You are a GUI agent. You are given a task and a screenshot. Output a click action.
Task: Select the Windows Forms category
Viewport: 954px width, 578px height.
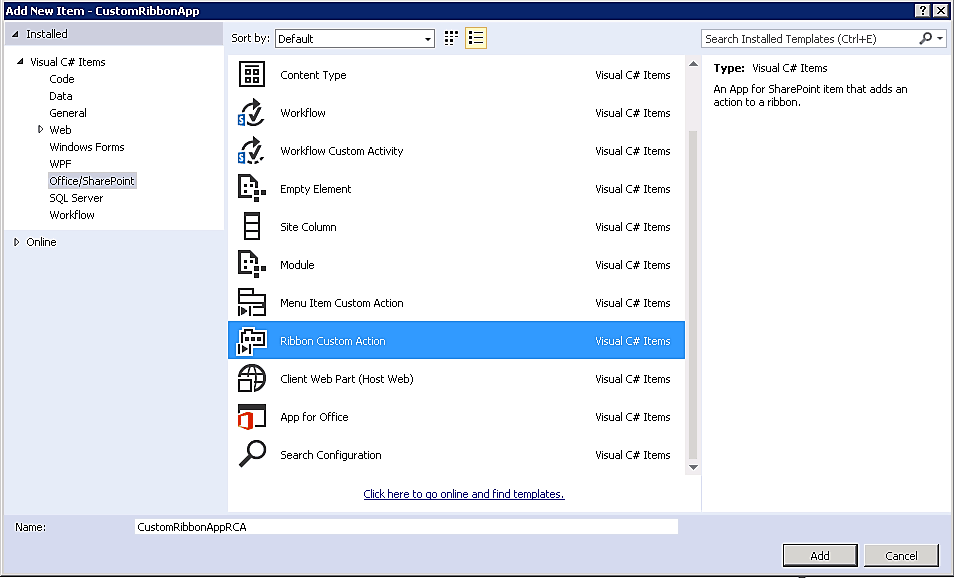(x=86, y=146)
